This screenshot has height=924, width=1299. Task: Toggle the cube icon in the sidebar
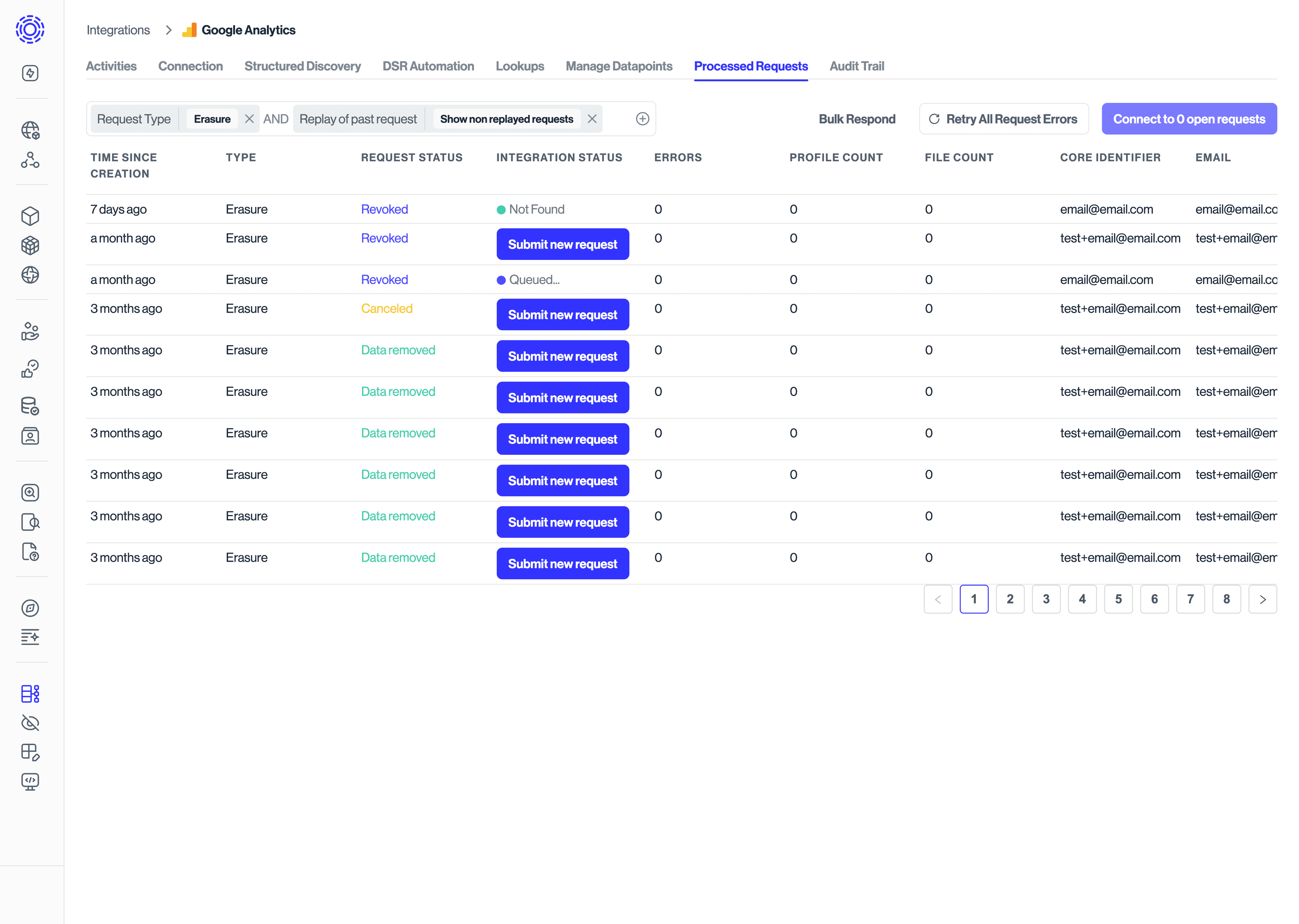[31, 216]
